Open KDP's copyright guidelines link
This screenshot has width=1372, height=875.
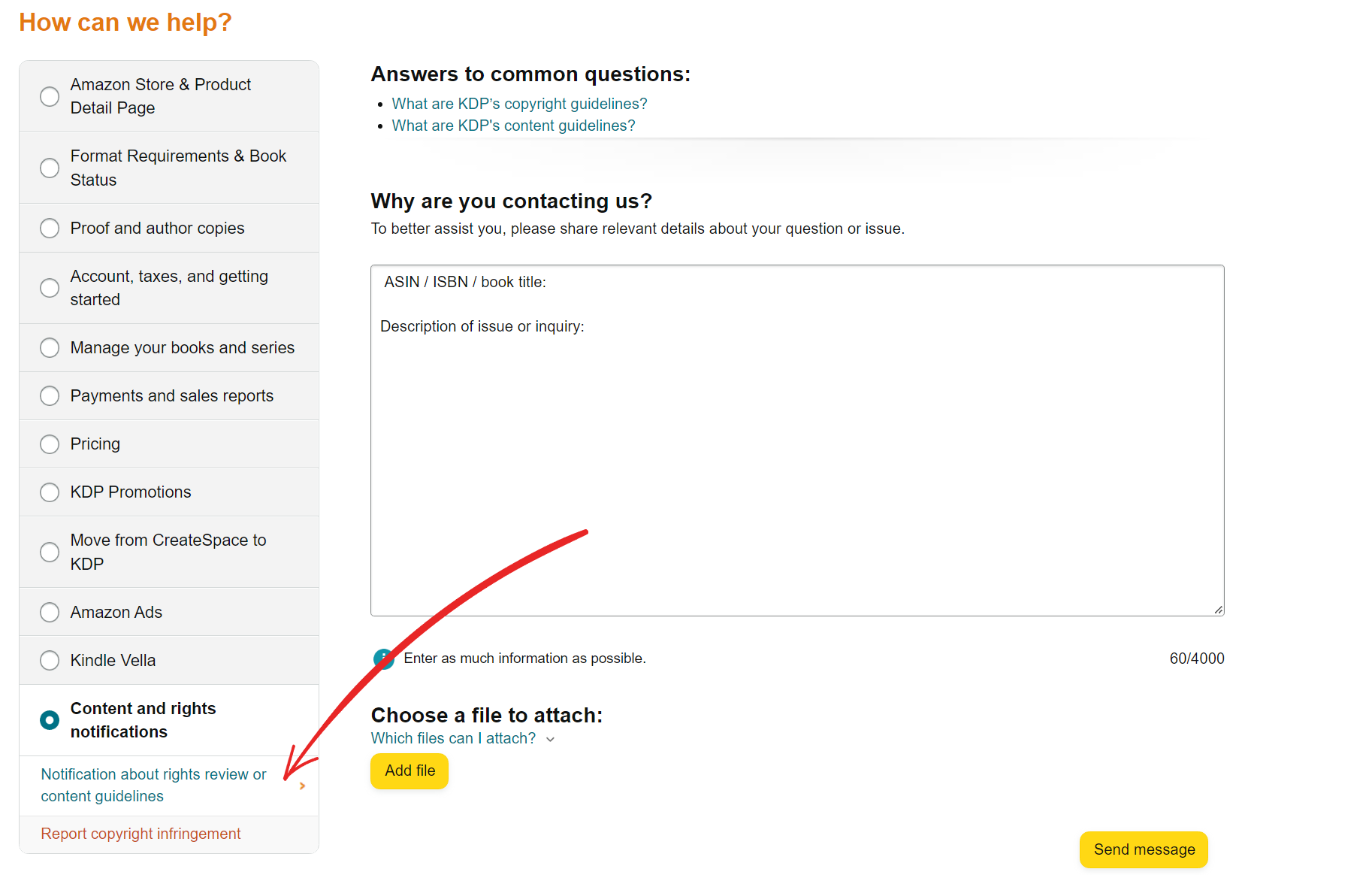pyautogui.click(x=519, y=104)
